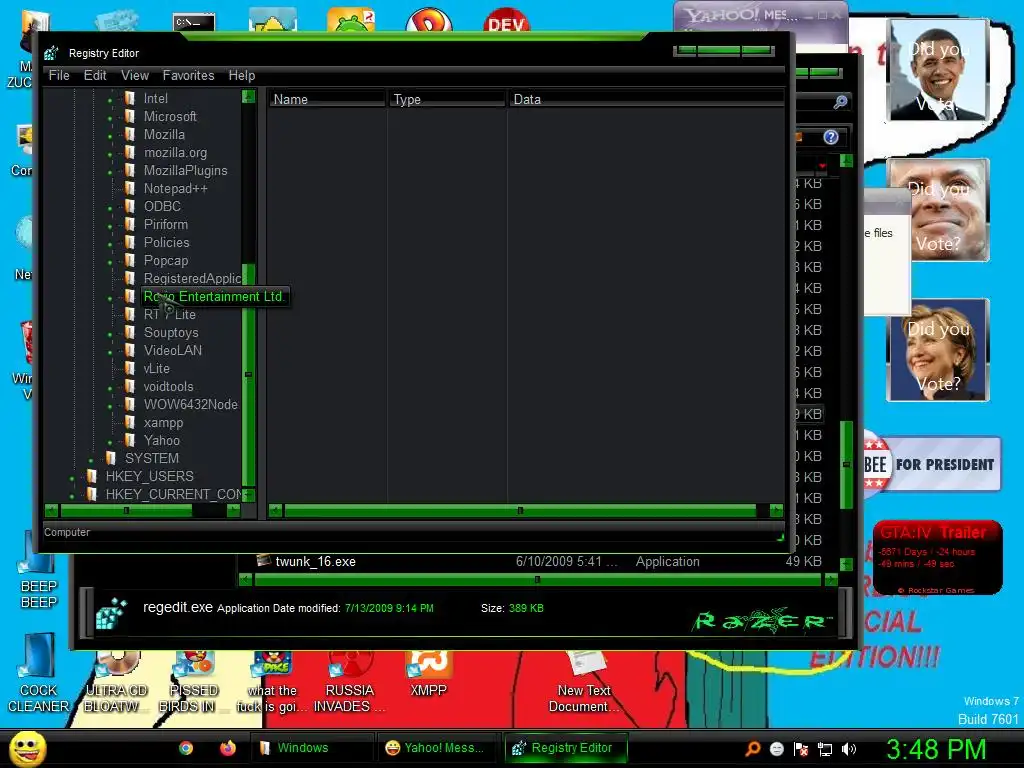The width and height of the screenshot is (1024, 768).
Task: Click the Notepad++ key folder icon
Action: [129, 188]
